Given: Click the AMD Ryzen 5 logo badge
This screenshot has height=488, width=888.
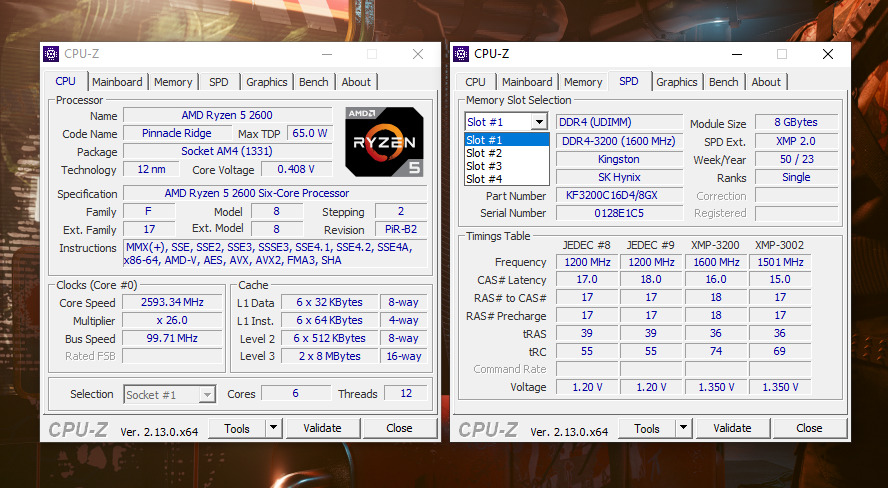Looking at the screenshot, I should tap(385, 142).
